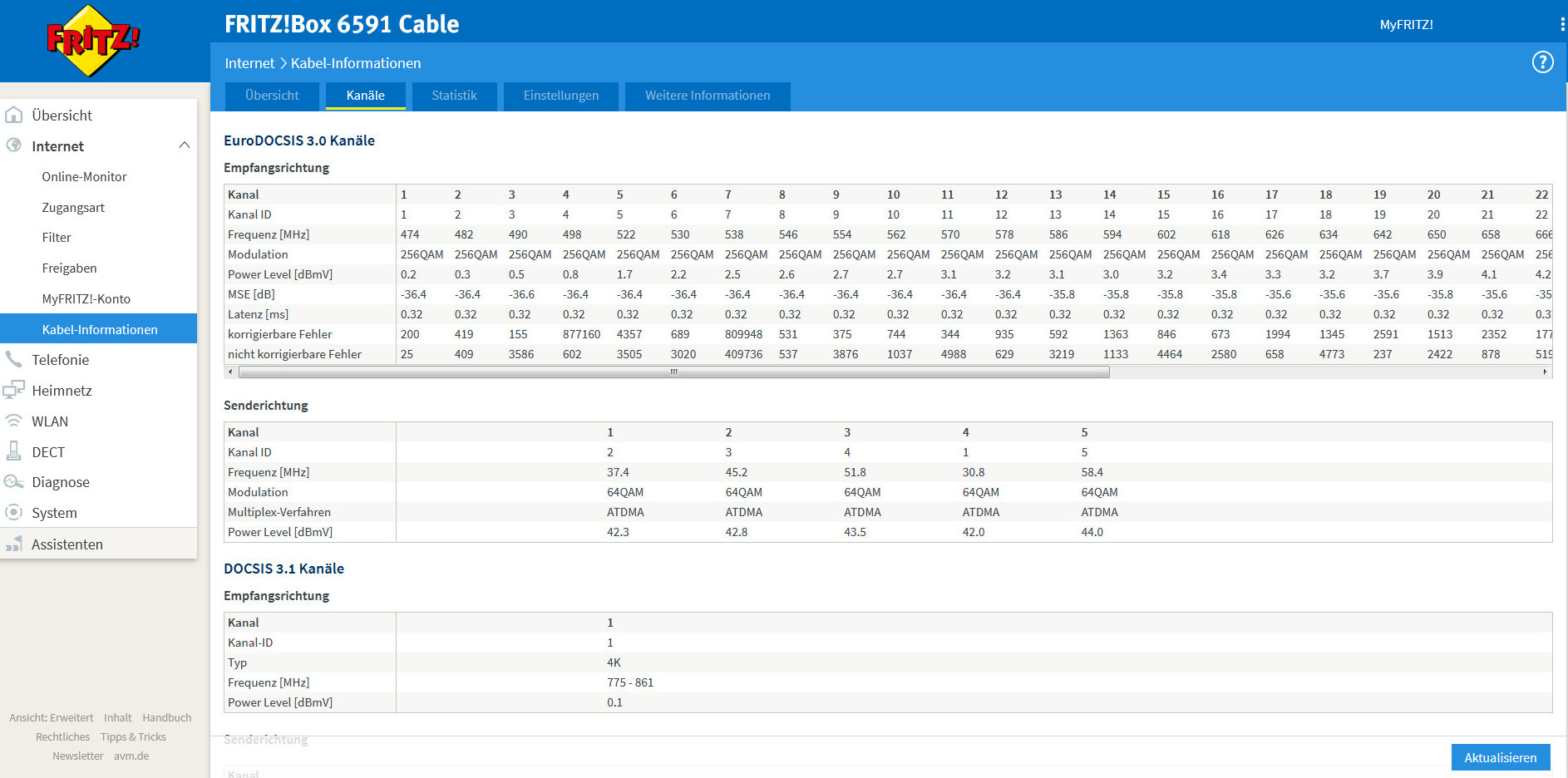The image size is (1568, 778).
Task: Select the Kanäle tab
Action: pyautogui.click(x=366, y=96)
